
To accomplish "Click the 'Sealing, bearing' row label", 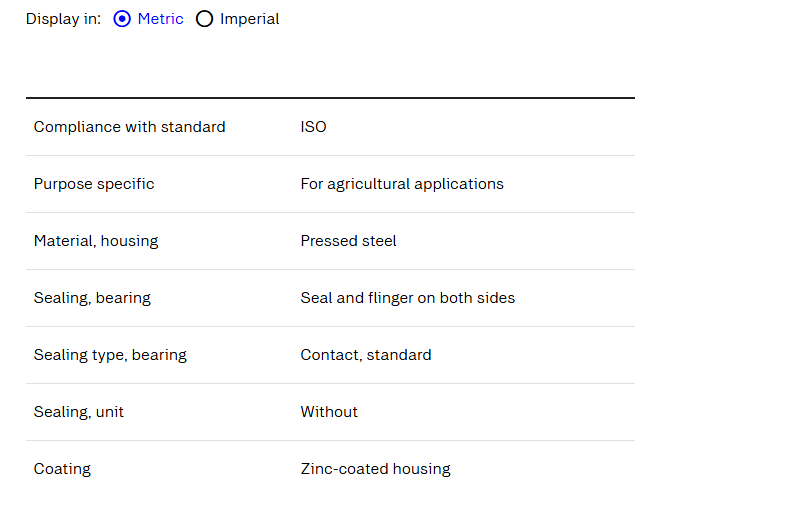I will (x=92, y=298).
